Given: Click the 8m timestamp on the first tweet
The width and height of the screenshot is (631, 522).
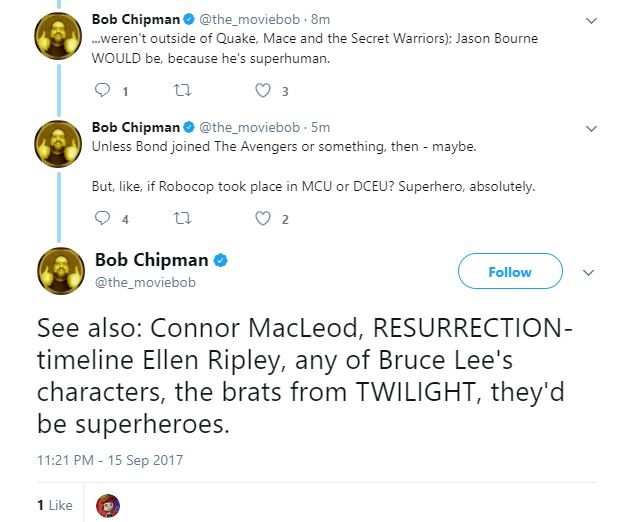Looking at the screenshot, I should (x=320, y=19).
